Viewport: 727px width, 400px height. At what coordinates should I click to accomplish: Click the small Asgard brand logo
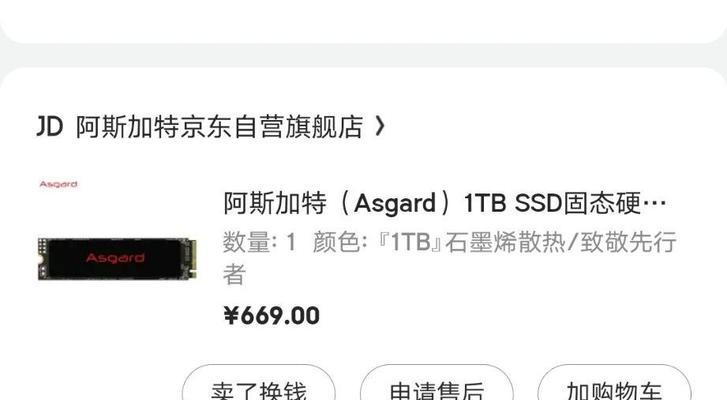tap(58, 184)
